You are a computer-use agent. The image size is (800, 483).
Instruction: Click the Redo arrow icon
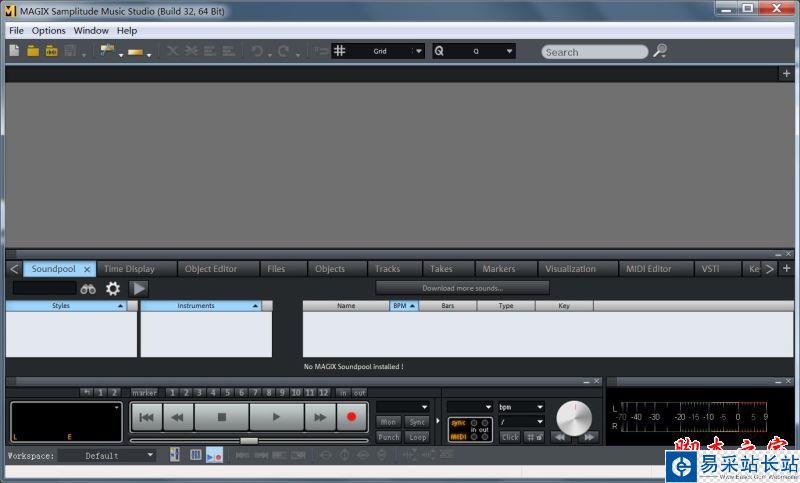(x=284, y=50)
